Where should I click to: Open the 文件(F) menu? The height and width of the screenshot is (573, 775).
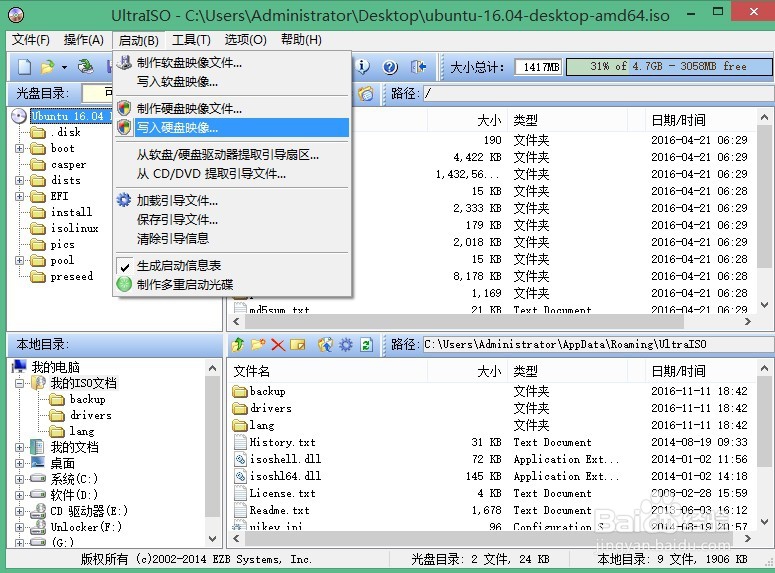pyautogui.click(x=31, y=40)
